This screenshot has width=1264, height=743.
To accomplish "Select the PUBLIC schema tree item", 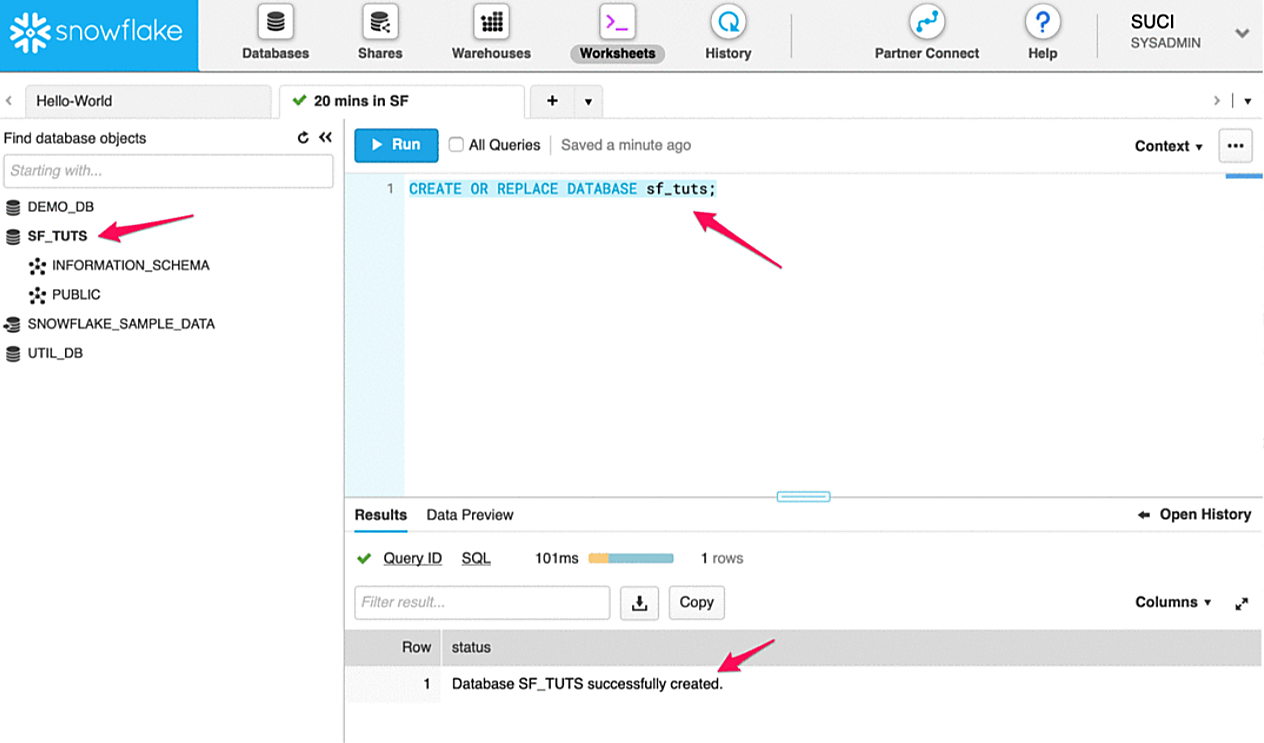I will pos(76,295).
